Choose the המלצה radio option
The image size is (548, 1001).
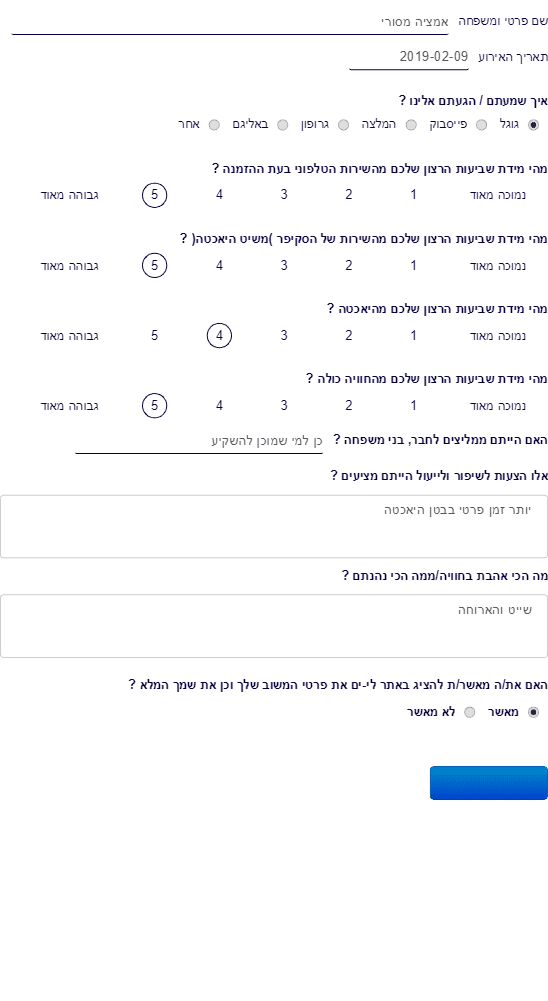[x=411, y=125]
